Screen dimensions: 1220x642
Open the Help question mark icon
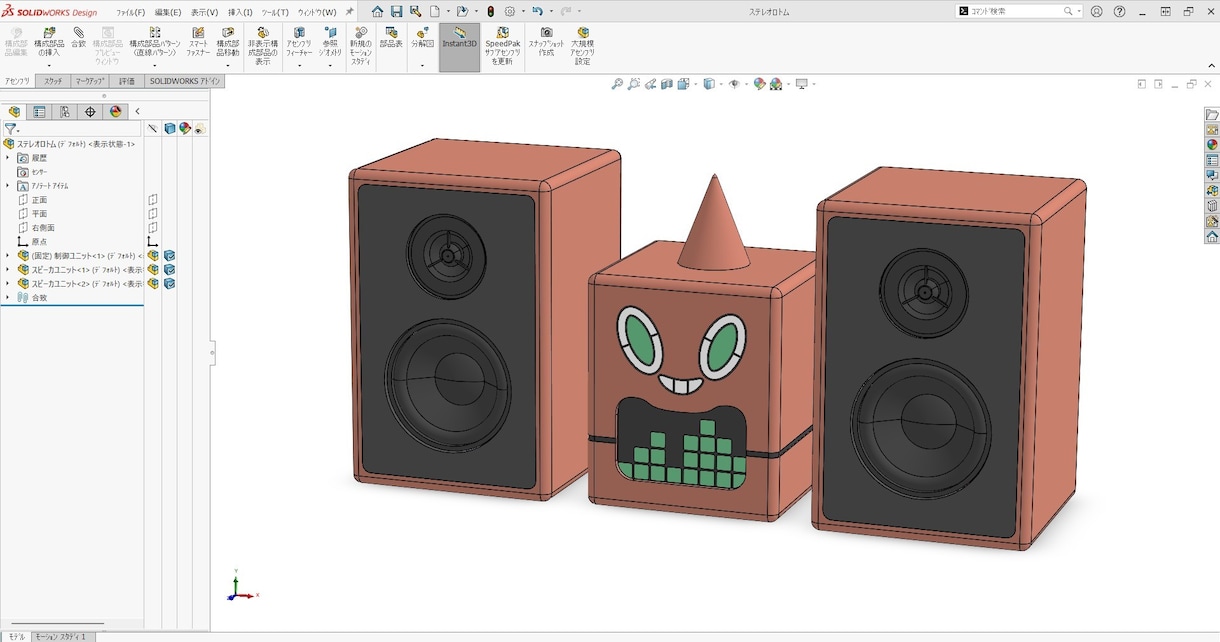[x=1119, y=11]
